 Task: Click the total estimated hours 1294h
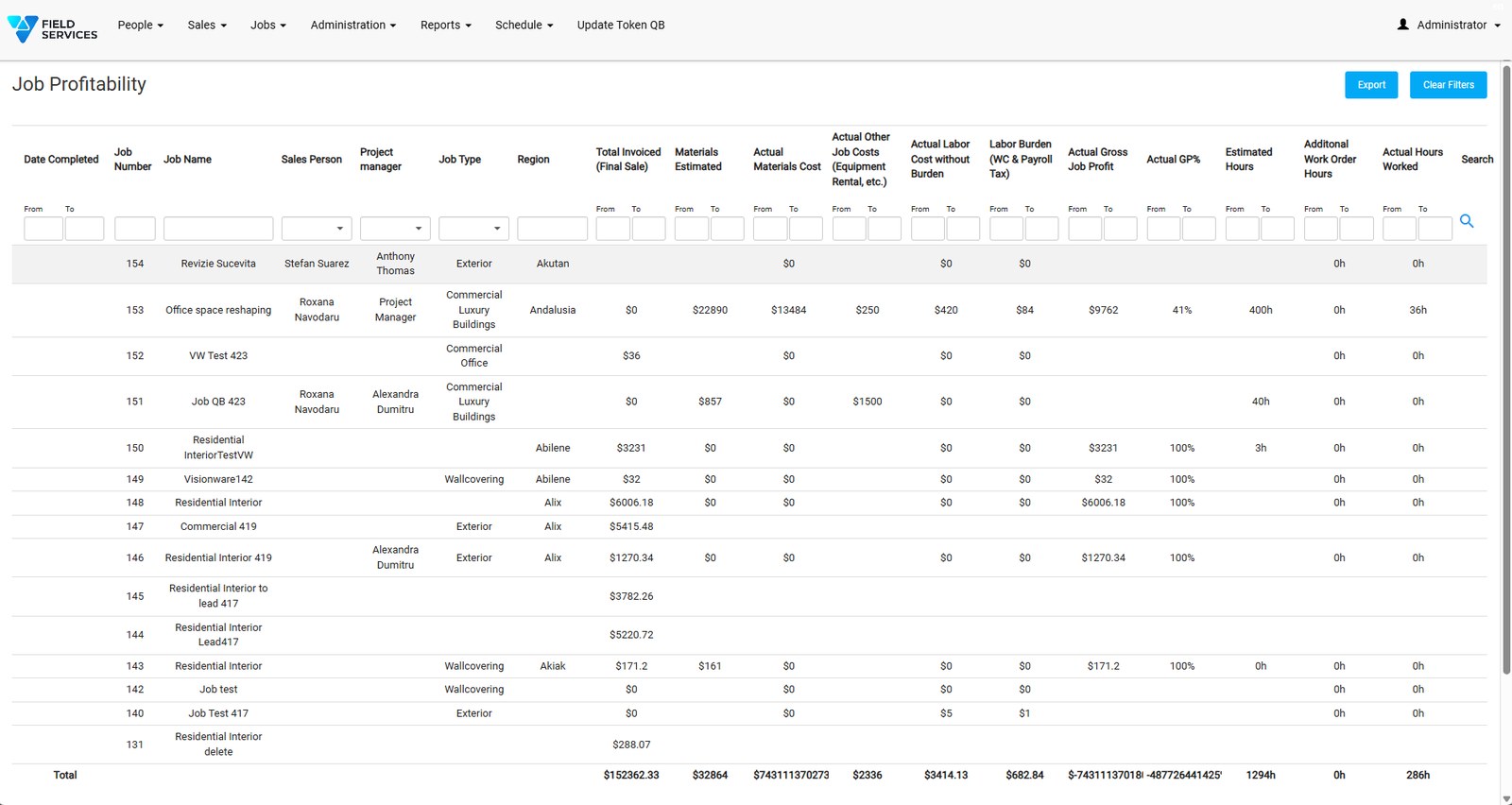click(1261, 775)
